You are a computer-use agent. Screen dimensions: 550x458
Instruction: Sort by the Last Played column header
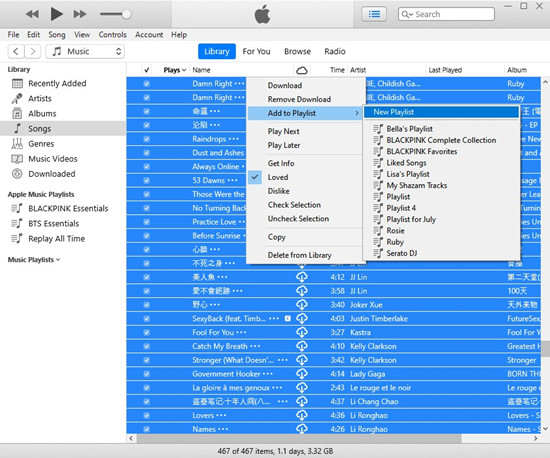(445, 70)
